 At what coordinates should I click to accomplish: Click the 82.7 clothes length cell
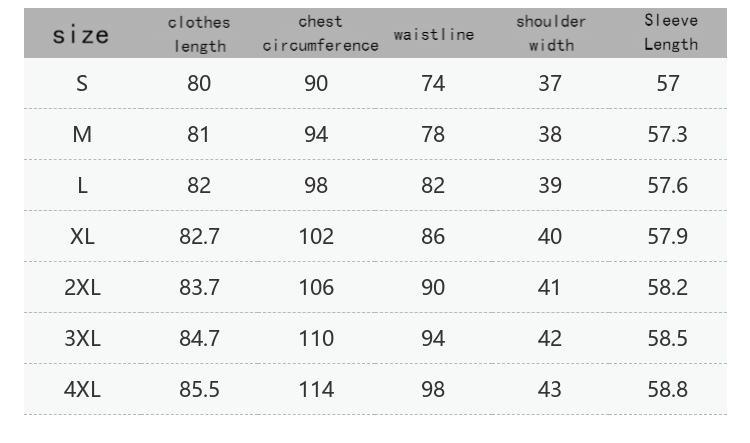[199, 236]
